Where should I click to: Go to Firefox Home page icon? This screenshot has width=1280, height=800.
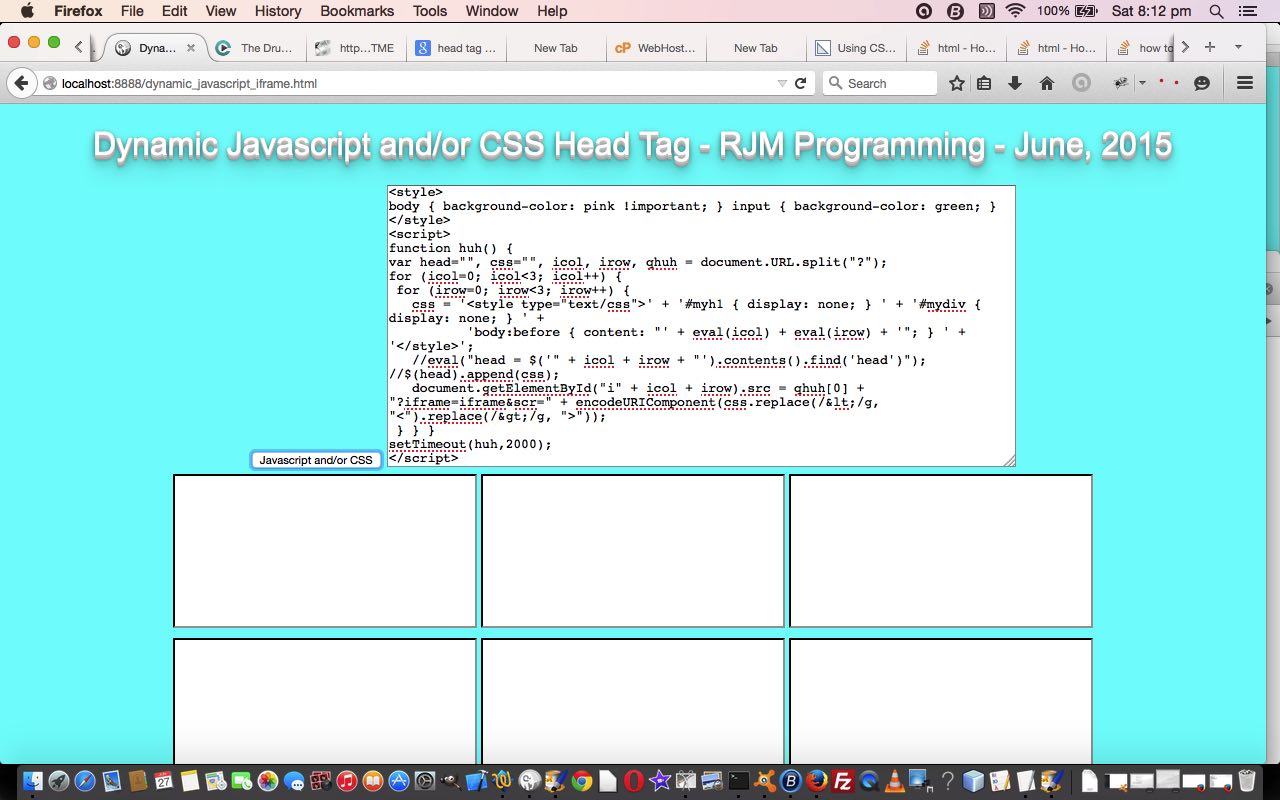(x=1047, y=84)
